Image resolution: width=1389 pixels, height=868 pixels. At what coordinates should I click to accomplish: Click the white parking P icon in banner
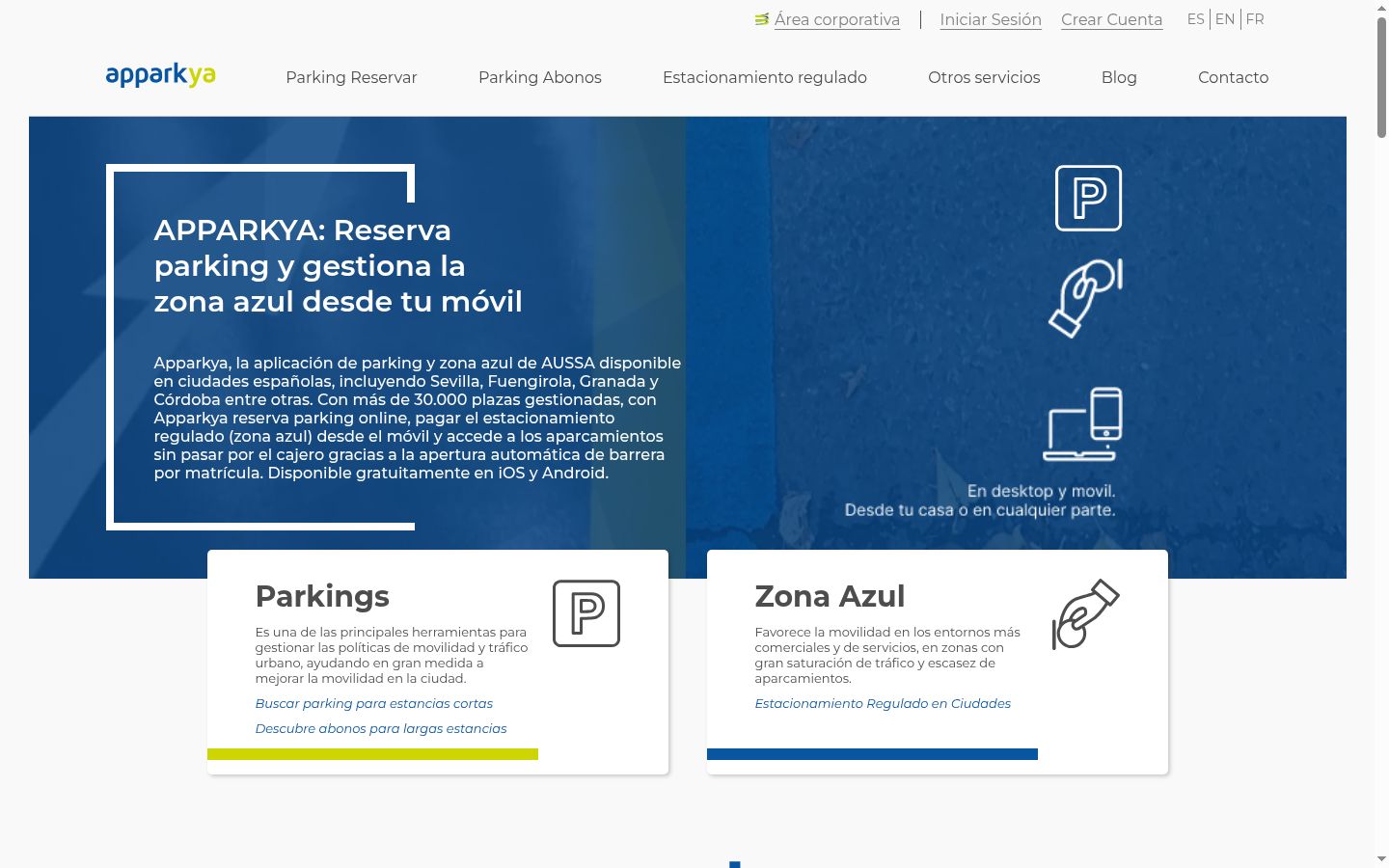pyautogui.click(x=1088, y=198)
